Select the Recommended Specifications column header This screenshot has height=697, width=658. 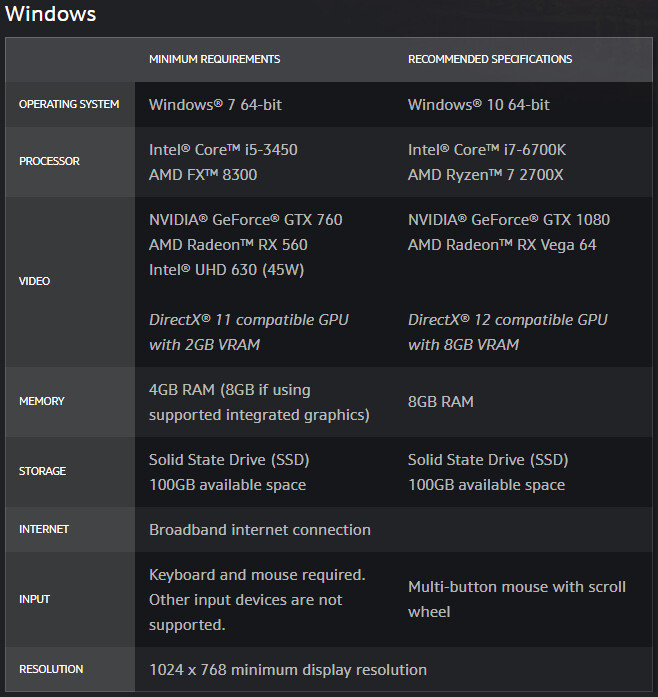(x=490, y=59)
